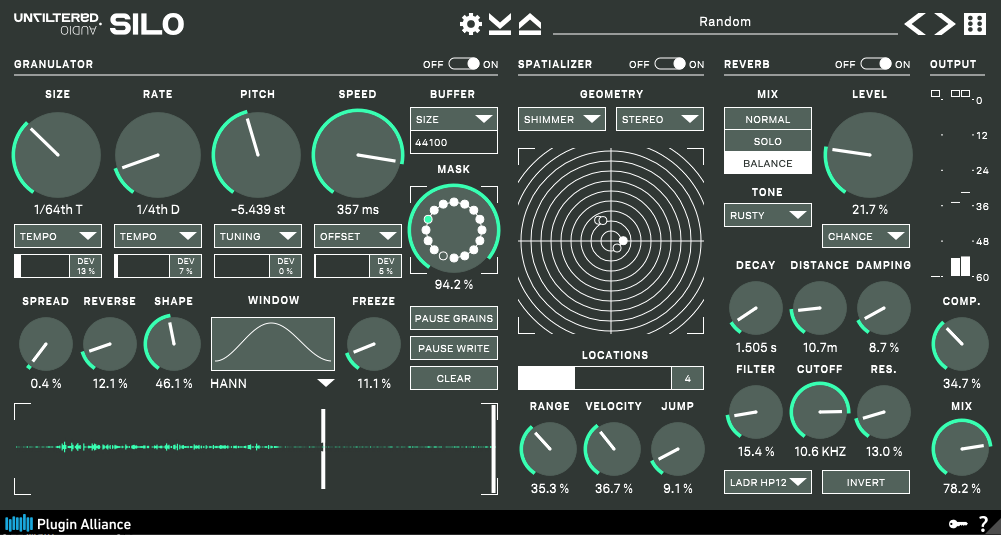Click the Plugin Alliance logo
Image resolution: width=1001 pixels, height=535 pixels.
[x=68, y=524]
